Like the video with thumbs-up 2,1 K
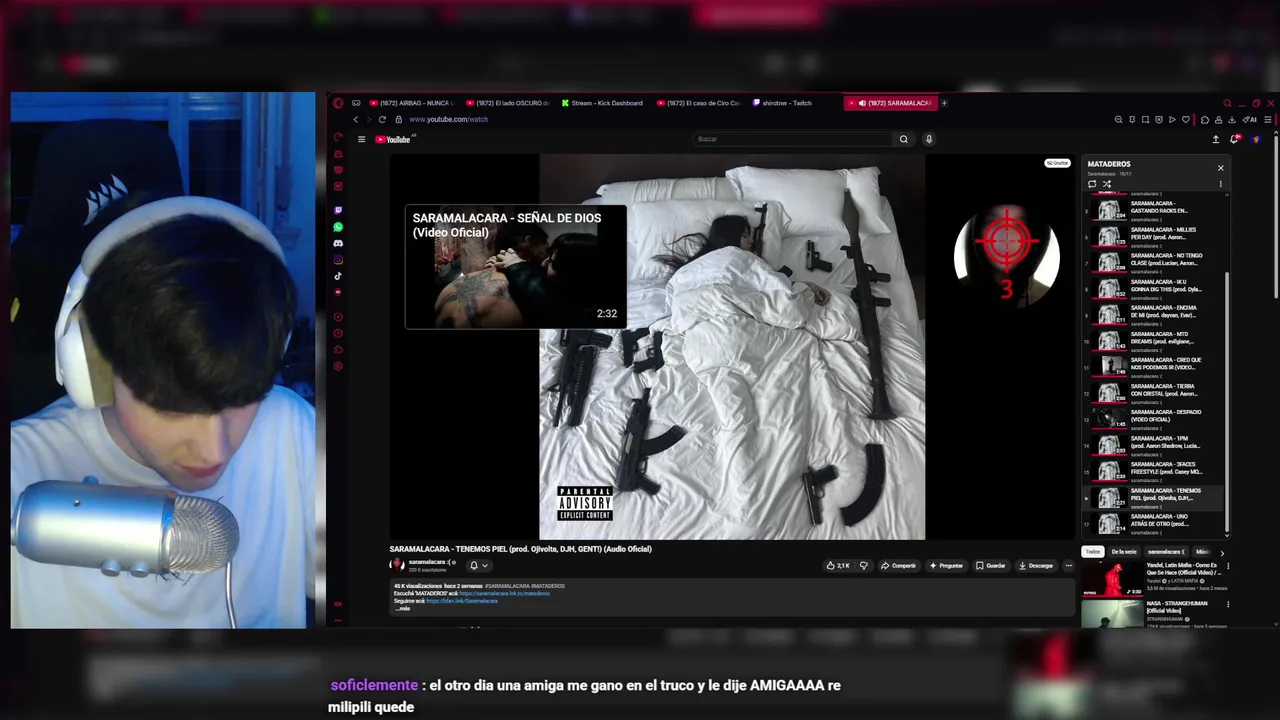Screen dimensions: 1280x720 pyautogui.click(x=838, y=565)
